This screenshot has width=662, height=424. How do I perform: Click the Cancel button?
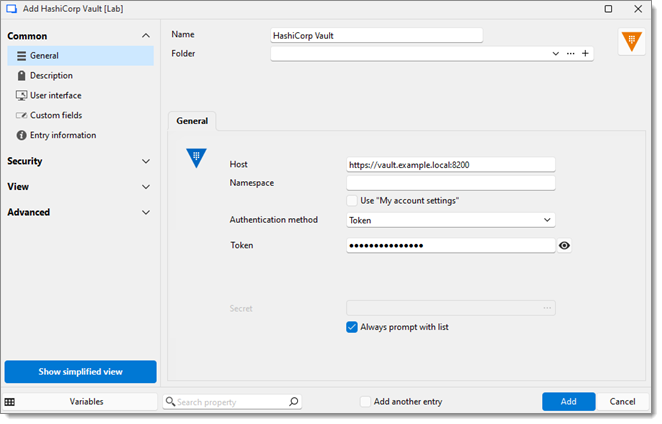[x=622, y=402]
